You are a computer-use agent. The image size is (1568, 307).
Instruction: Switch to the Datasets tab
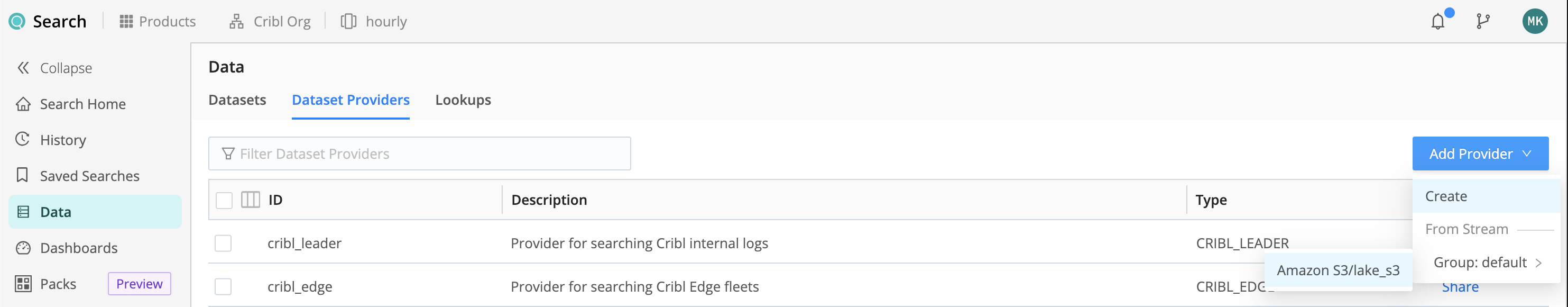tap(237, 100)
